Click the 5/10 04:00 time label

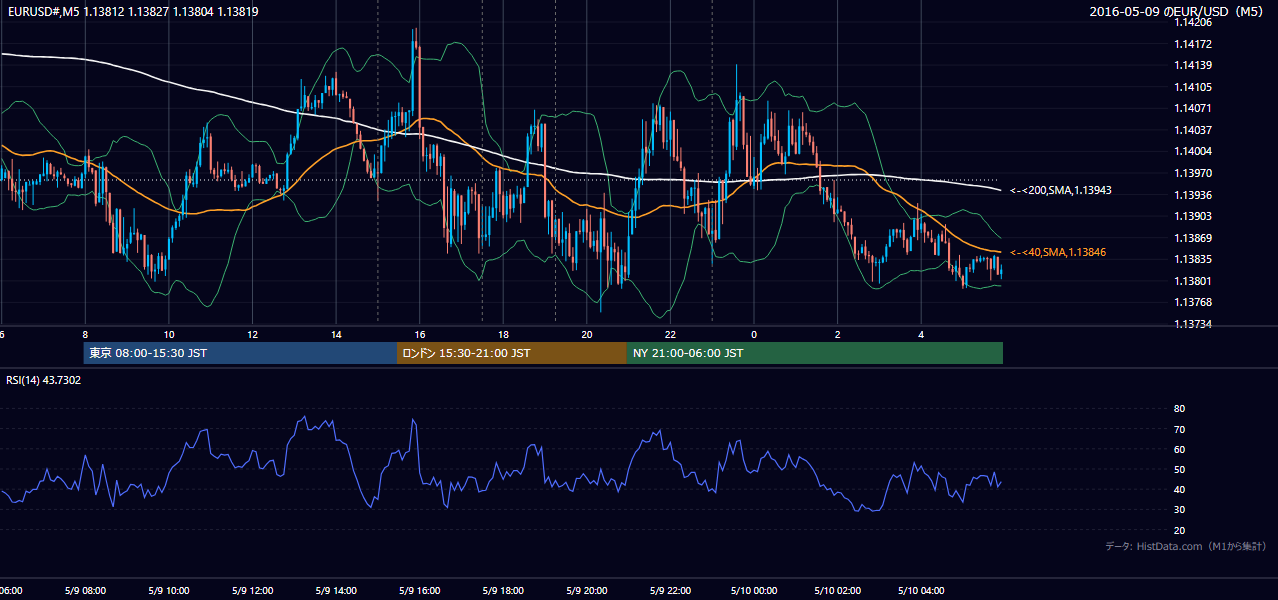pyautogui.click(x=921, y=591)
